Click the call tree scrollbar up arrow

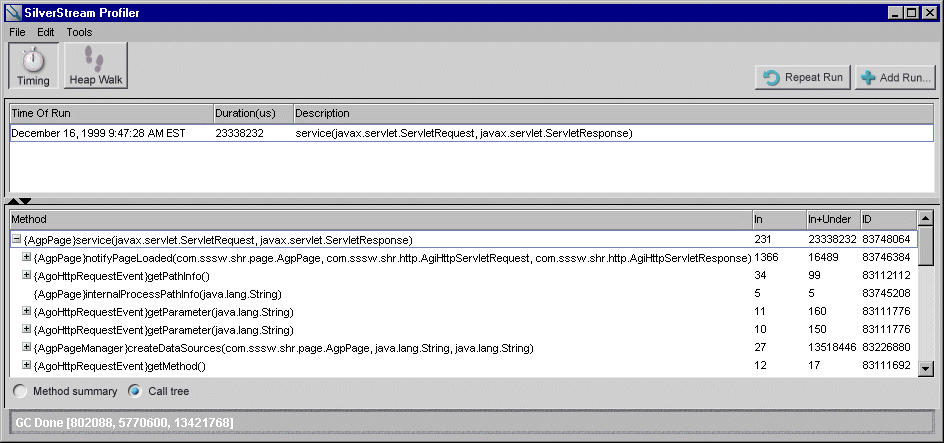tap(926, 218)
